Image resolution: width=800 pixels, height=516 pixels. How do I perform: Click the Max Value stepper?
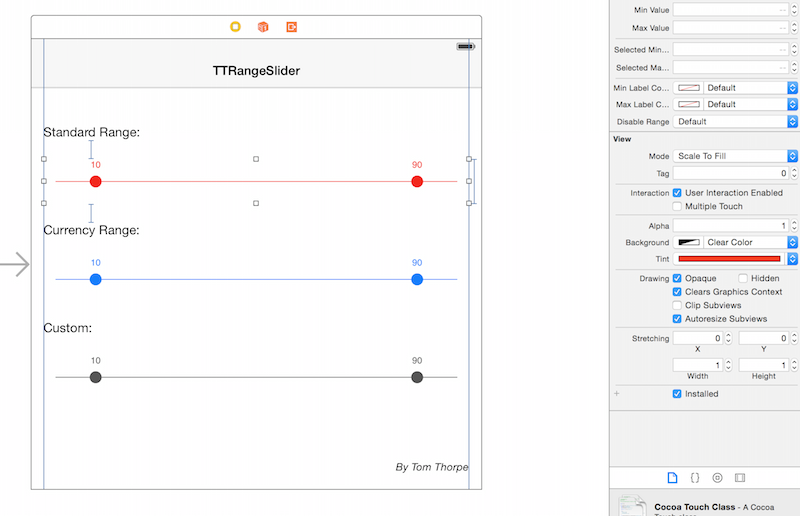(794, 28)
